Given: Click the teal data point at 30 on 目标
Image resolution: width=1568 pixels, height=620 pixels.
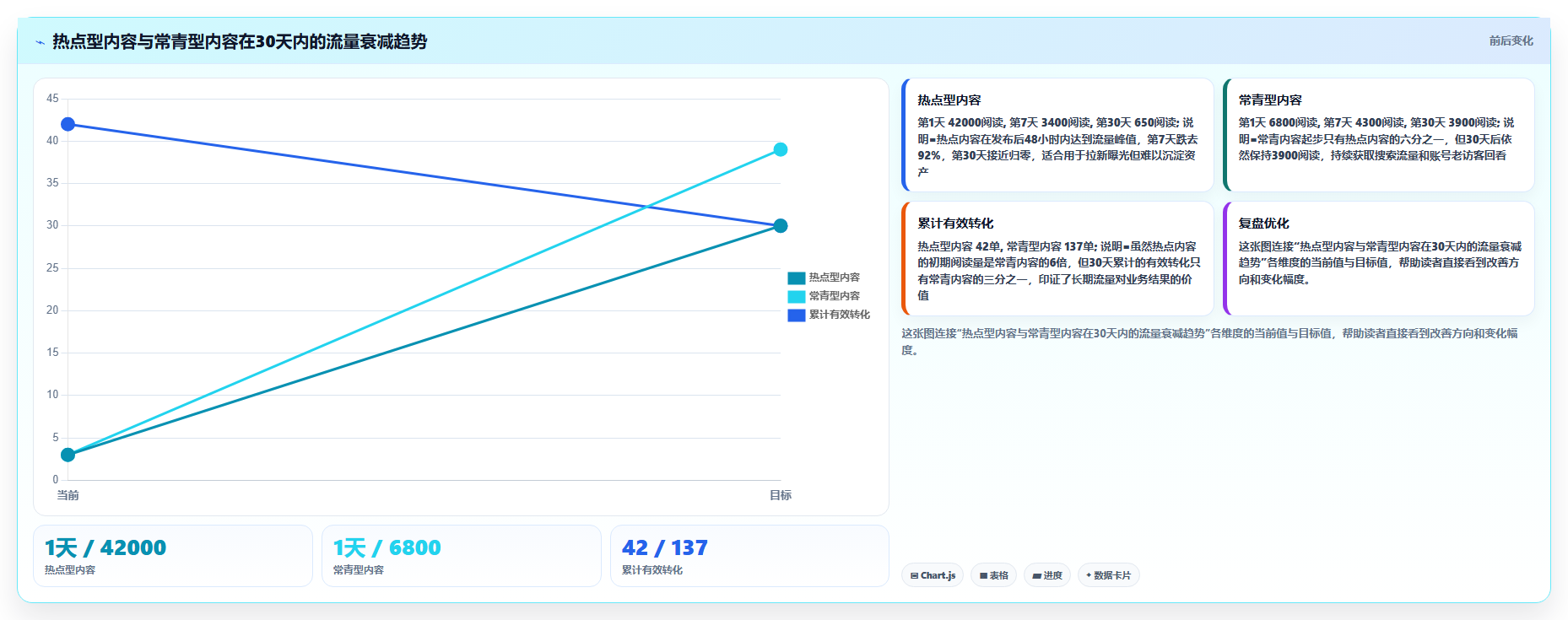Looking at the screenshot, I should pos(781,226).
